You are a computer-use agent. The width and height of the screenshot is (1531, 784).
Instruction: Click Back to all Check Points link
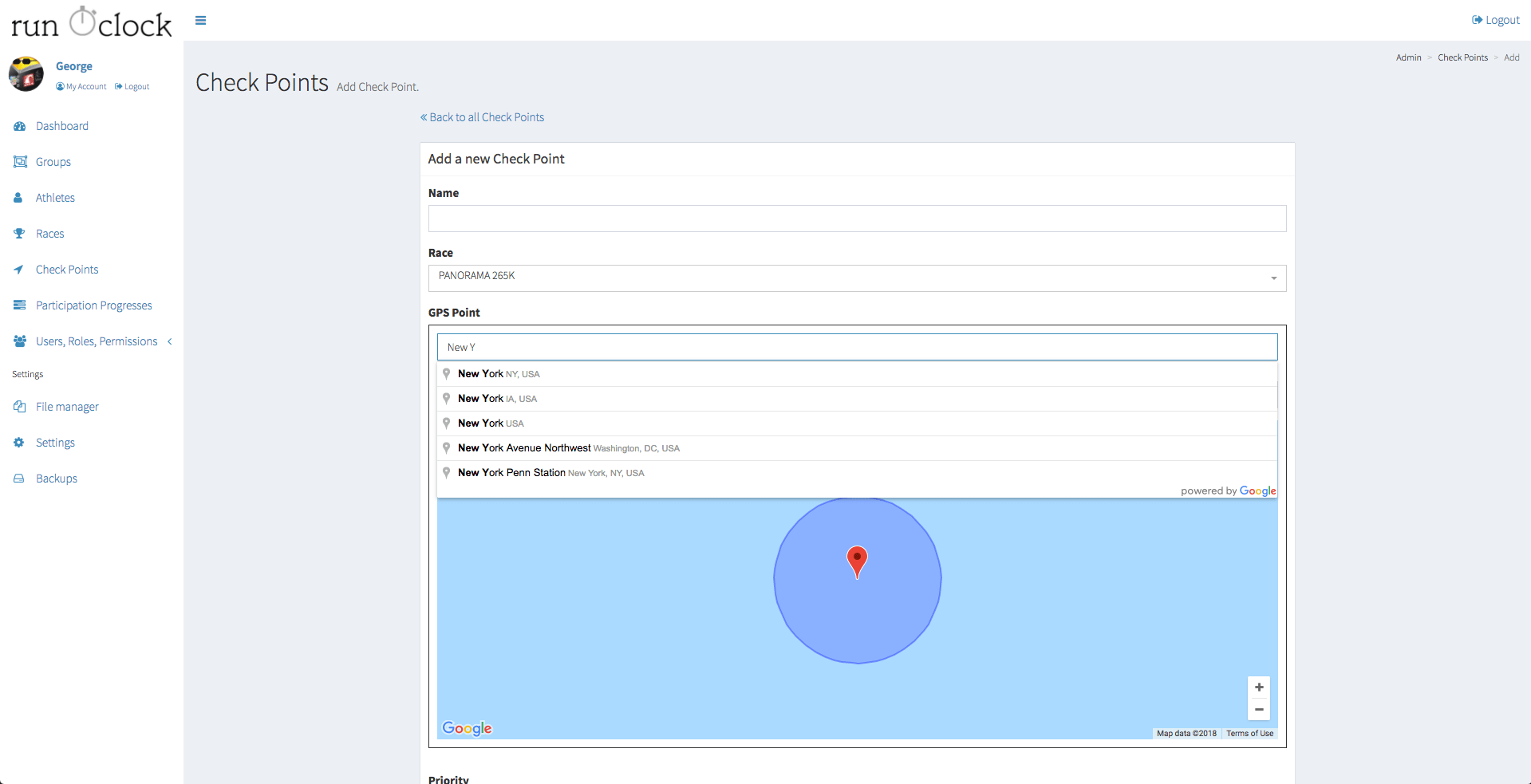(x=482, y=117)
